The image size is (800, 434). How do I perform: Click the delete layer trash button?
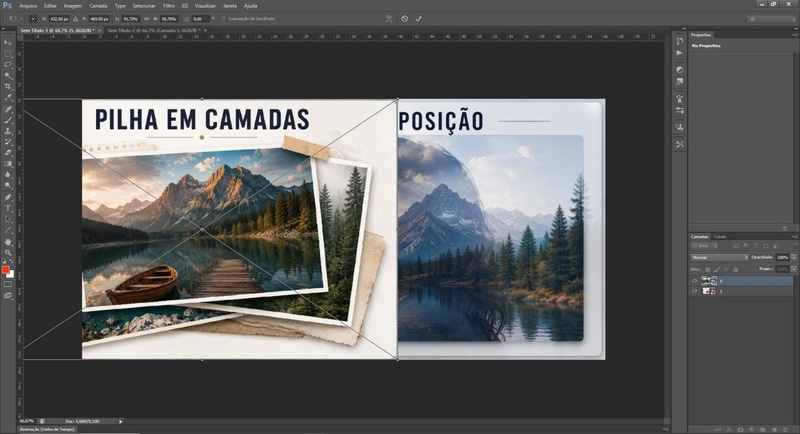pos(785,430)
